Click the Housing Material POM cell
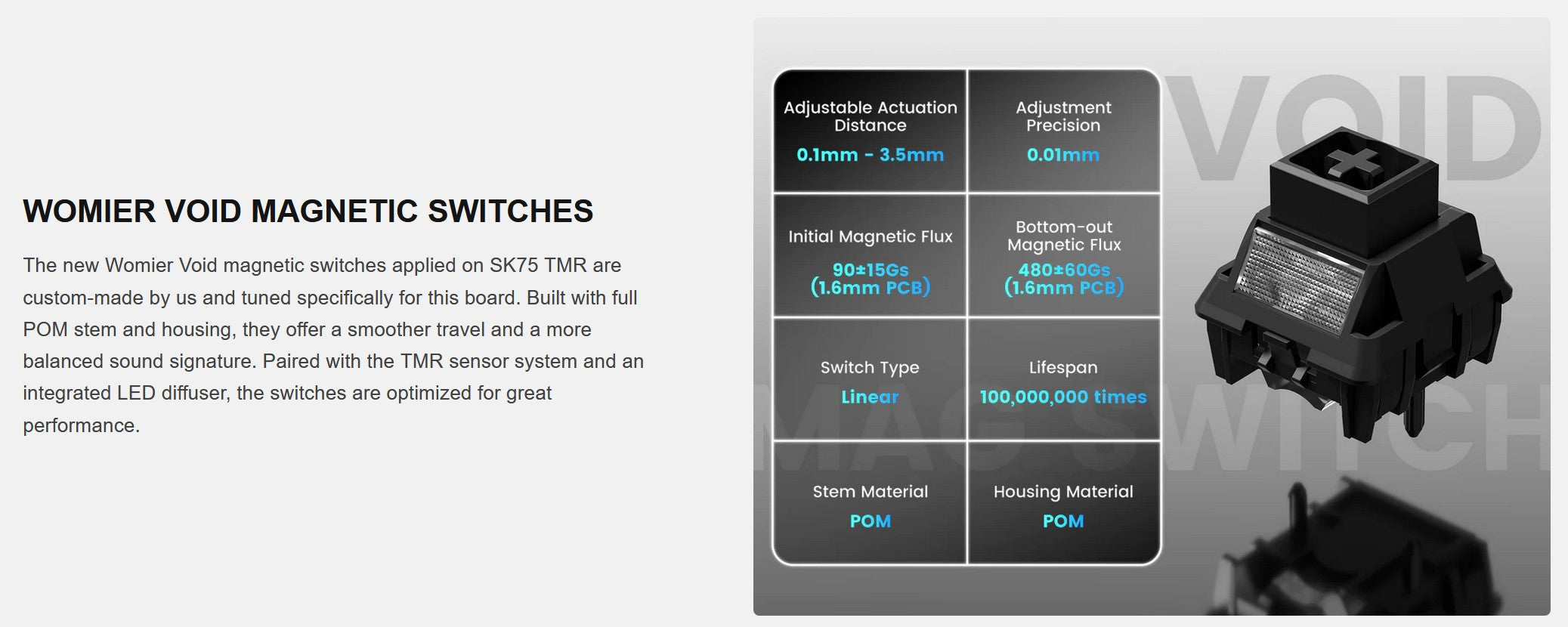The image size is (1568, 627). click(x=1063, y=505)
